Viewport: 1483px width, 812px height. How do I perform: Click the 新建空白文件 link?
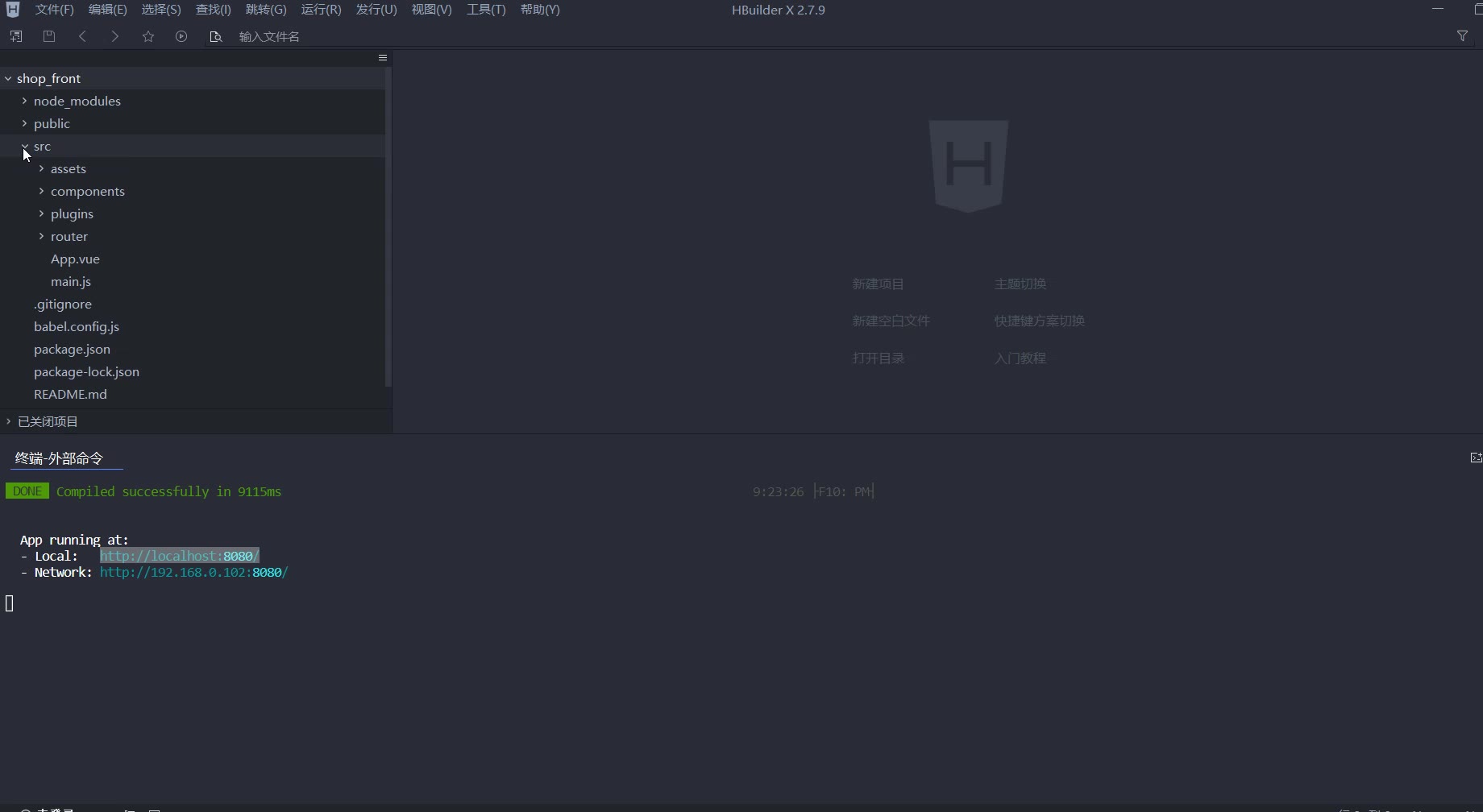[x=891, y=321]
